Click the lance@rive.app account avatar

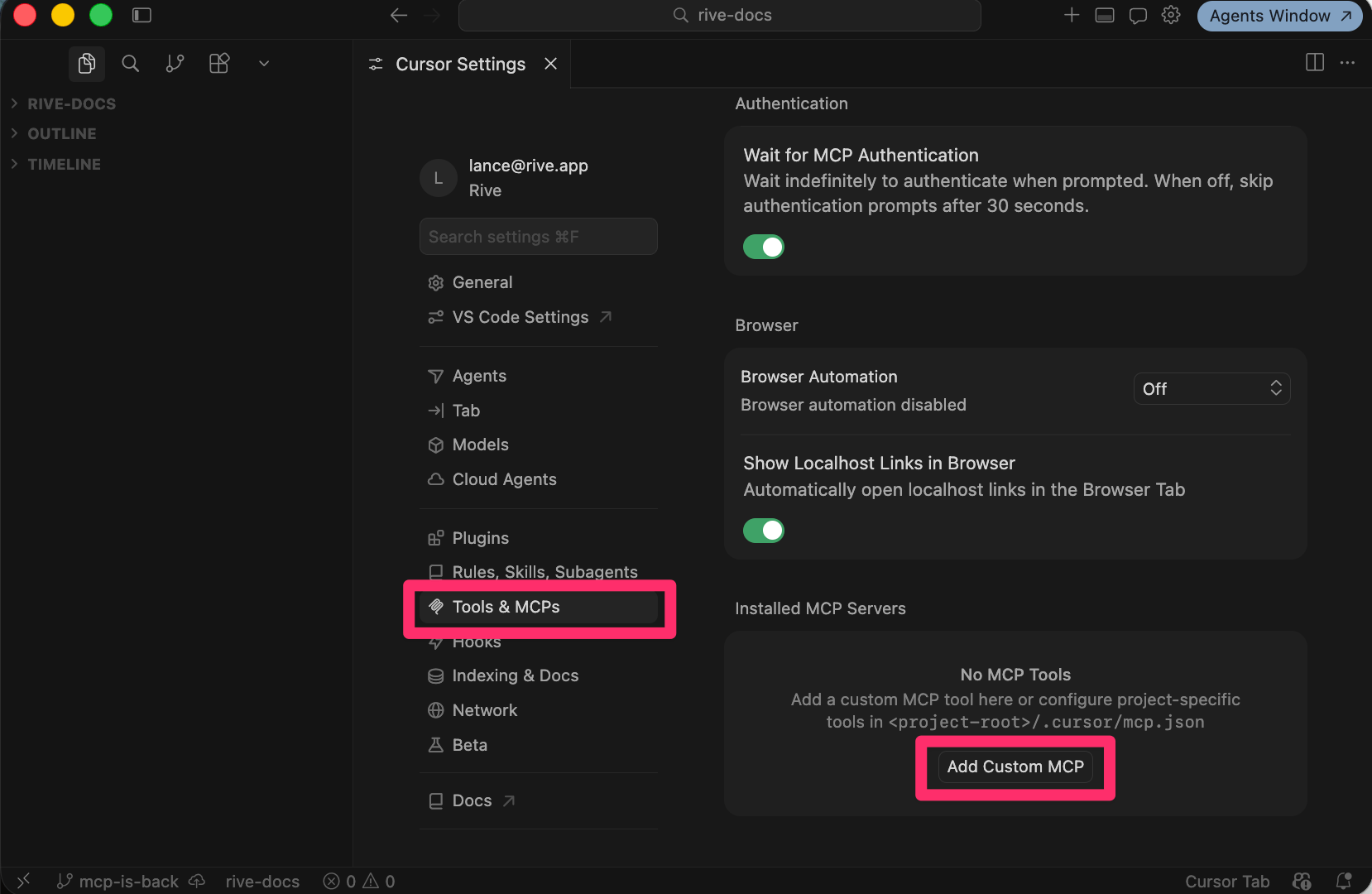439,178
